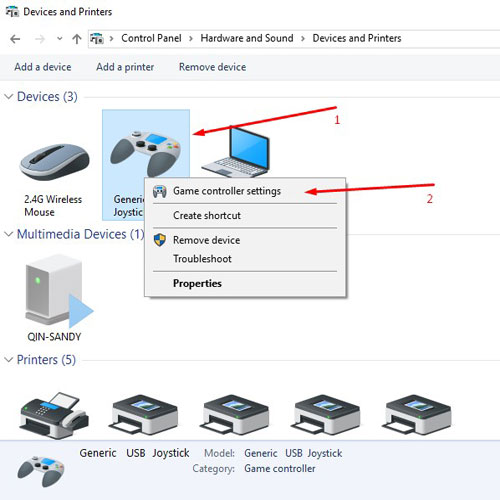Select the second printer icon in Printers
The height and width of the screenshot is (500, 500).
(x=143, y=415)
